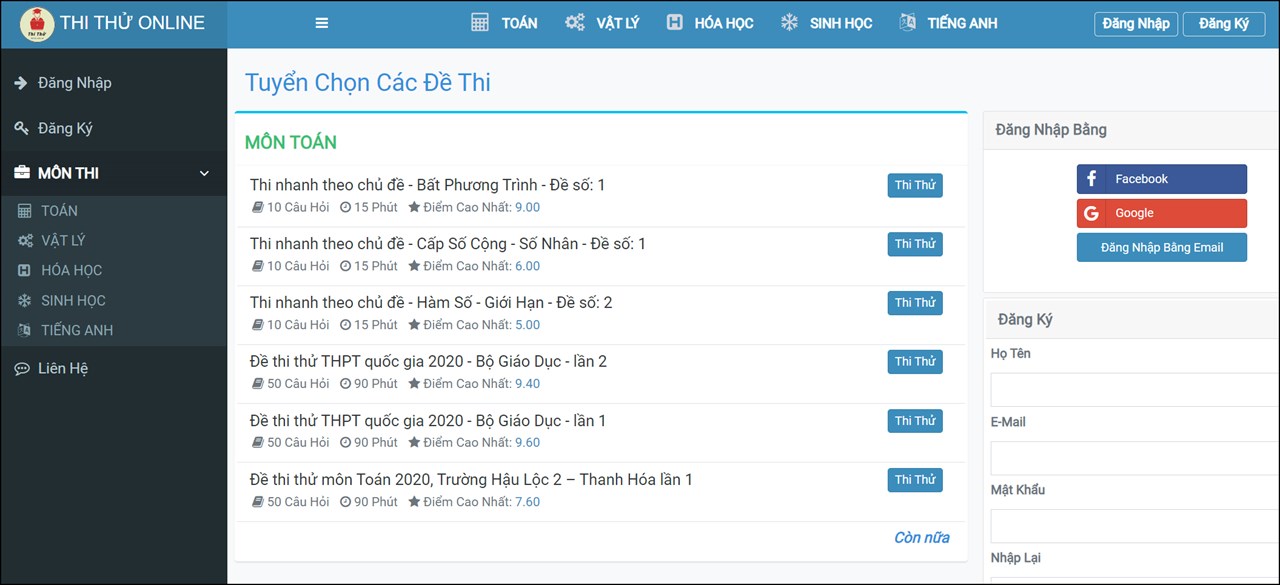The height and width of the screenshot is (585, 1280).
Task: Open Đăng Ký in the left sidebar
Action: pyautogui.click(x=65, y=128)
